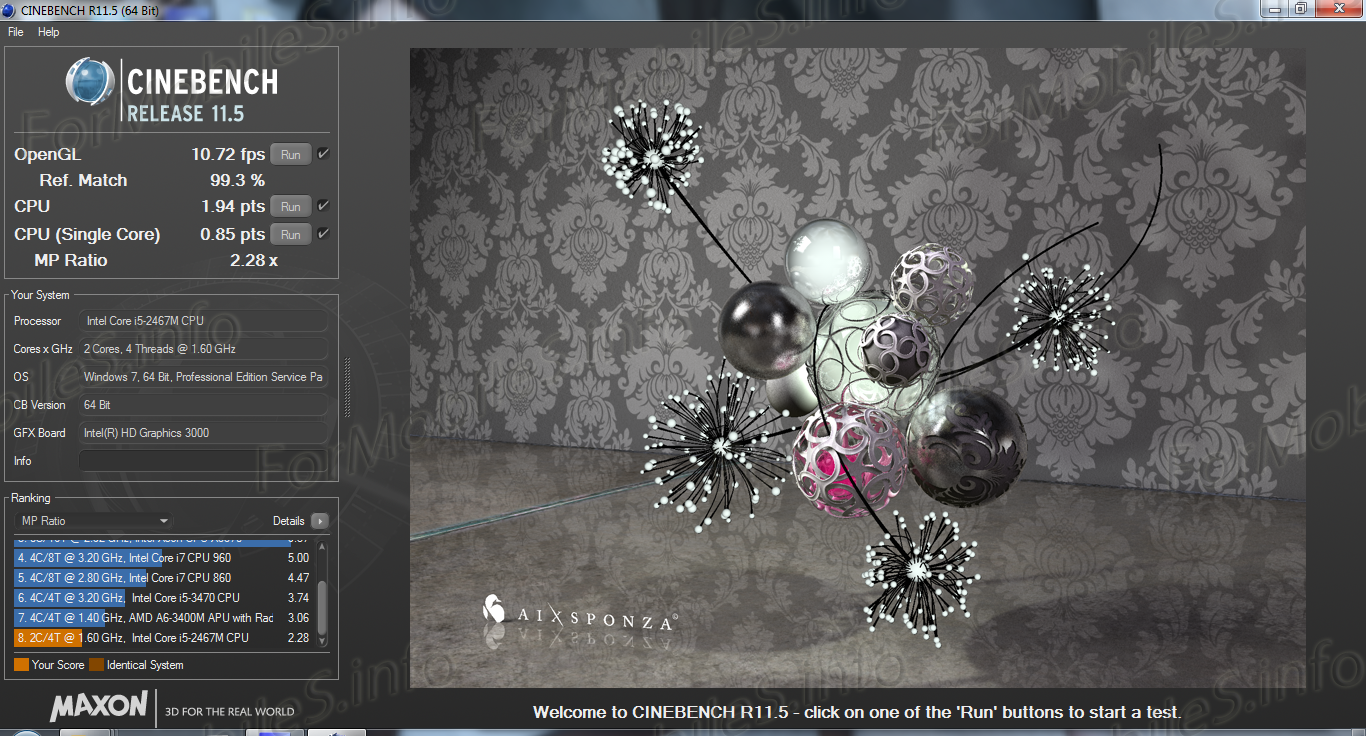
Task: Run the CPU (Single Core) benchmark
Action: [290, 235]
